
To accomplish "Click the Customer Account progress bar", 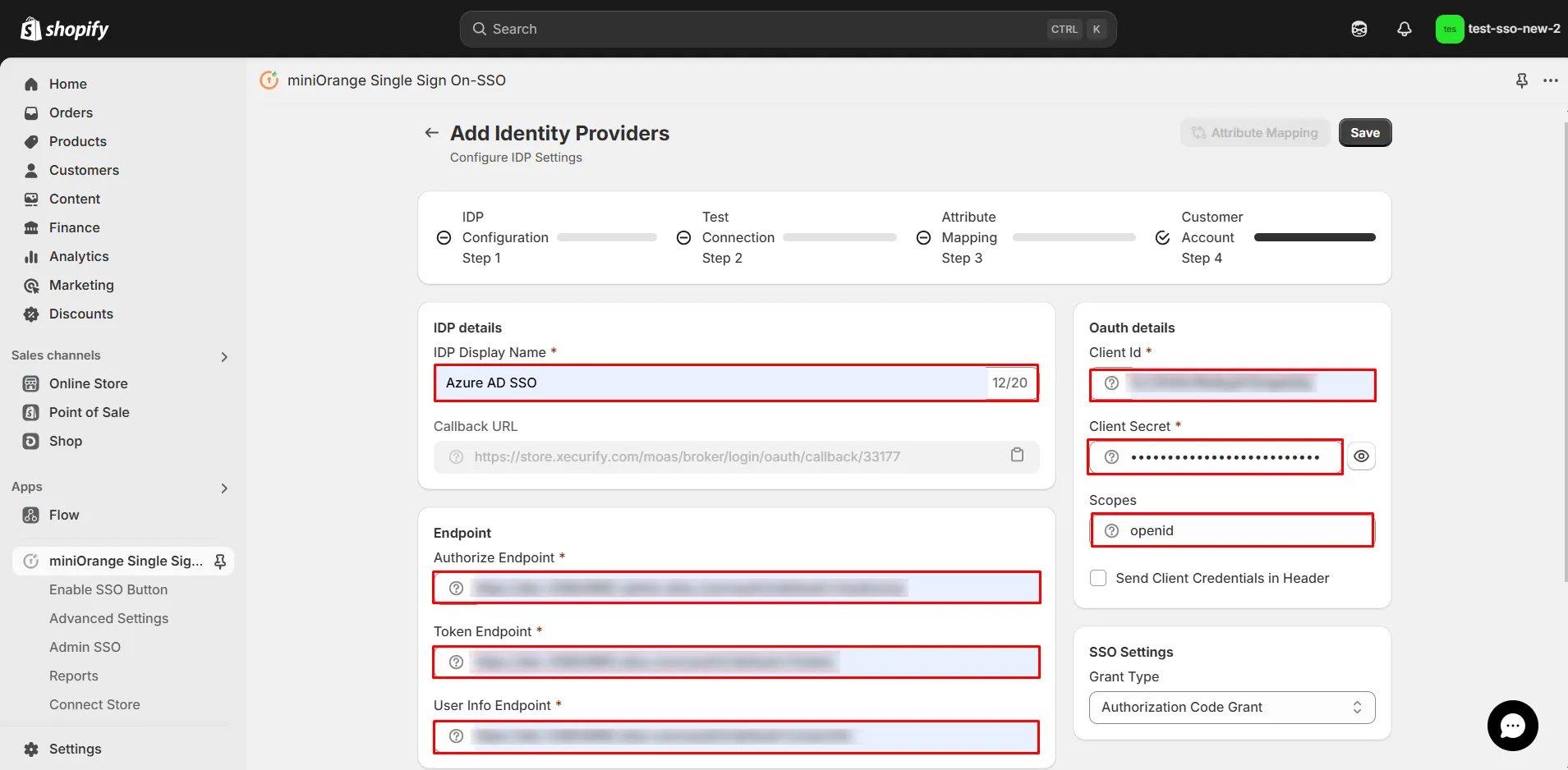I will pyautogui.click(x=1314, y=237).
